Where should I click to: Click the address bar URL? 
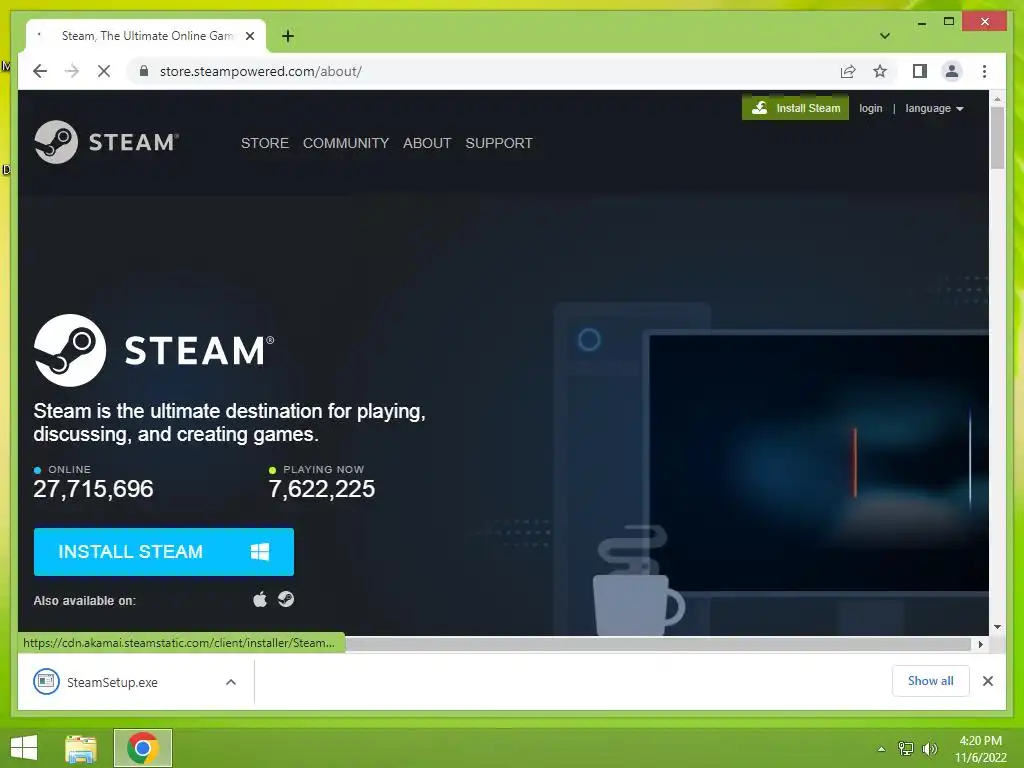coord(261,71)
